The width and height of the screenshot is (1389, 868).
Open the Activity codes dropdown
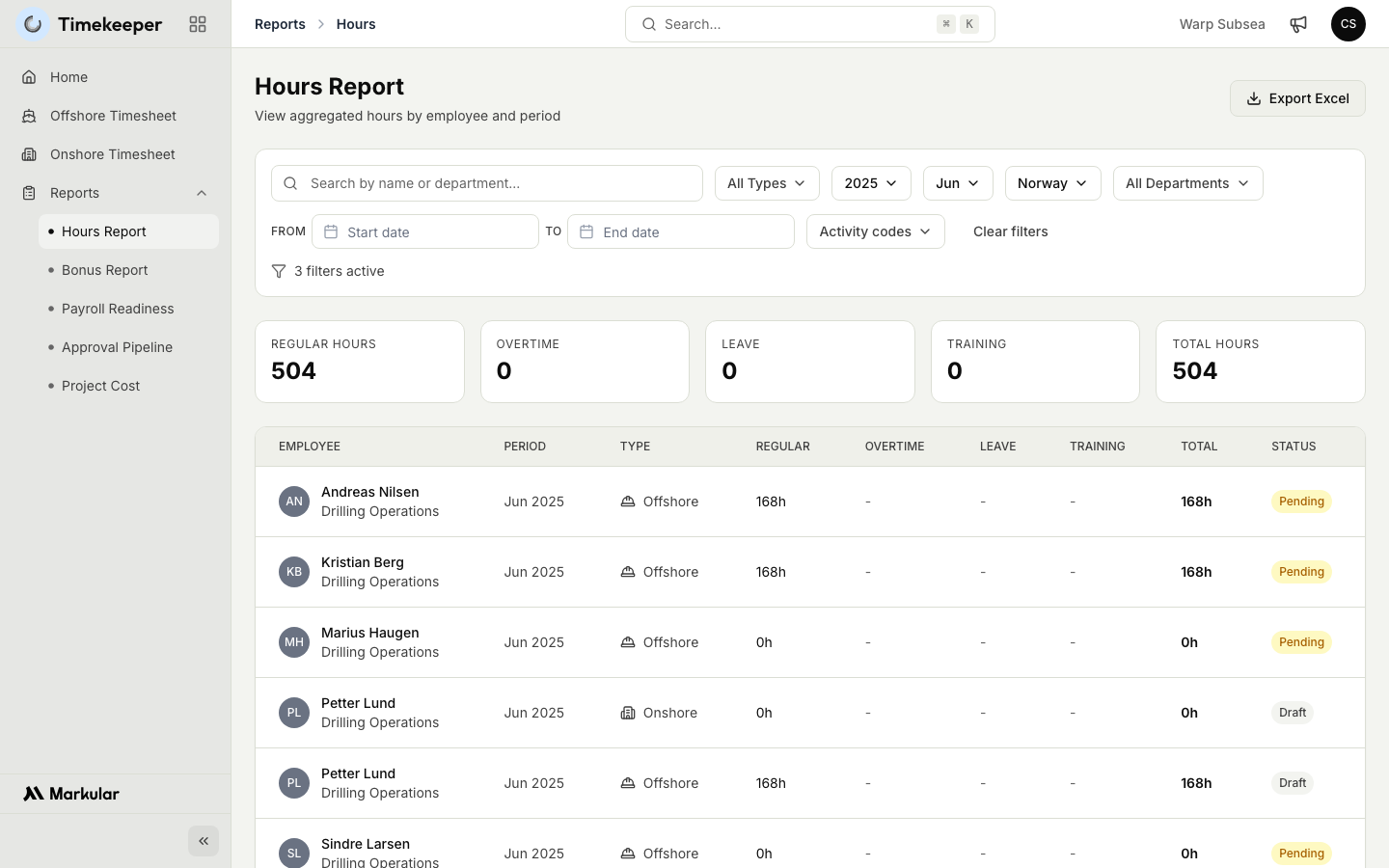[x=876, y=231]
